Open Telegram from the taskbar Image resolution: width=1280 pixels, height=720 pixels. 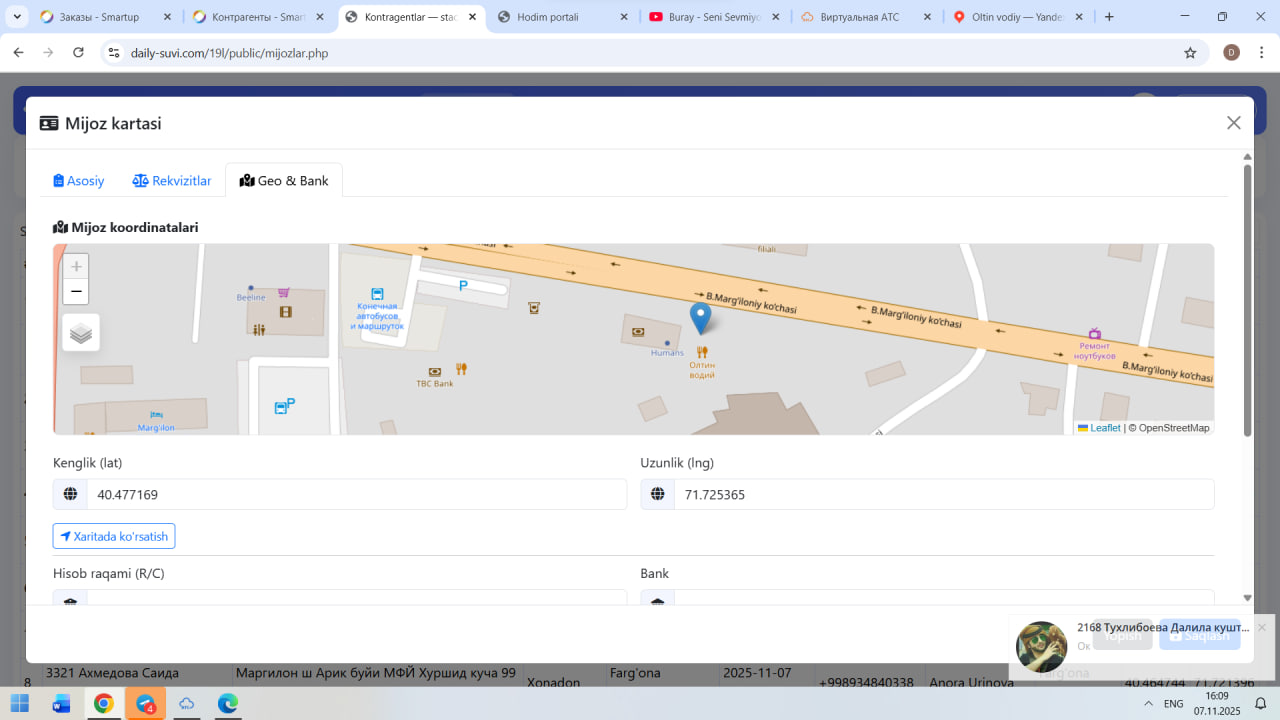pos(146,703)
